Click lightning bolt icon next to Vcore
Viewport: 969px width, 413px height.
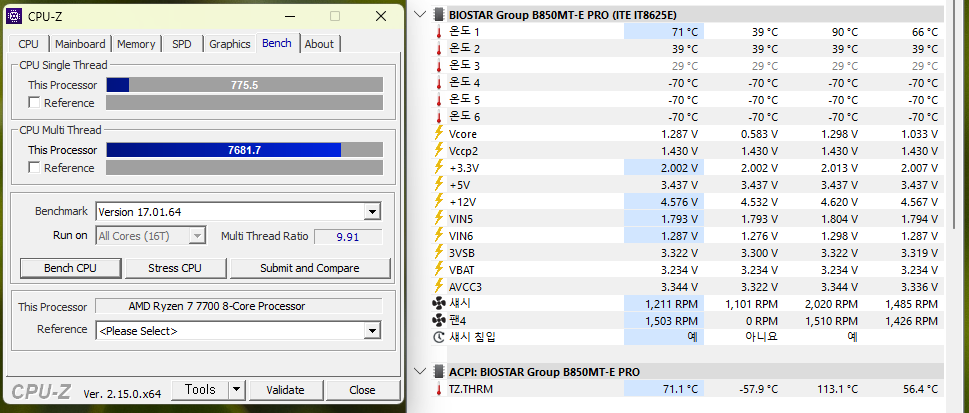coord(439,134)
